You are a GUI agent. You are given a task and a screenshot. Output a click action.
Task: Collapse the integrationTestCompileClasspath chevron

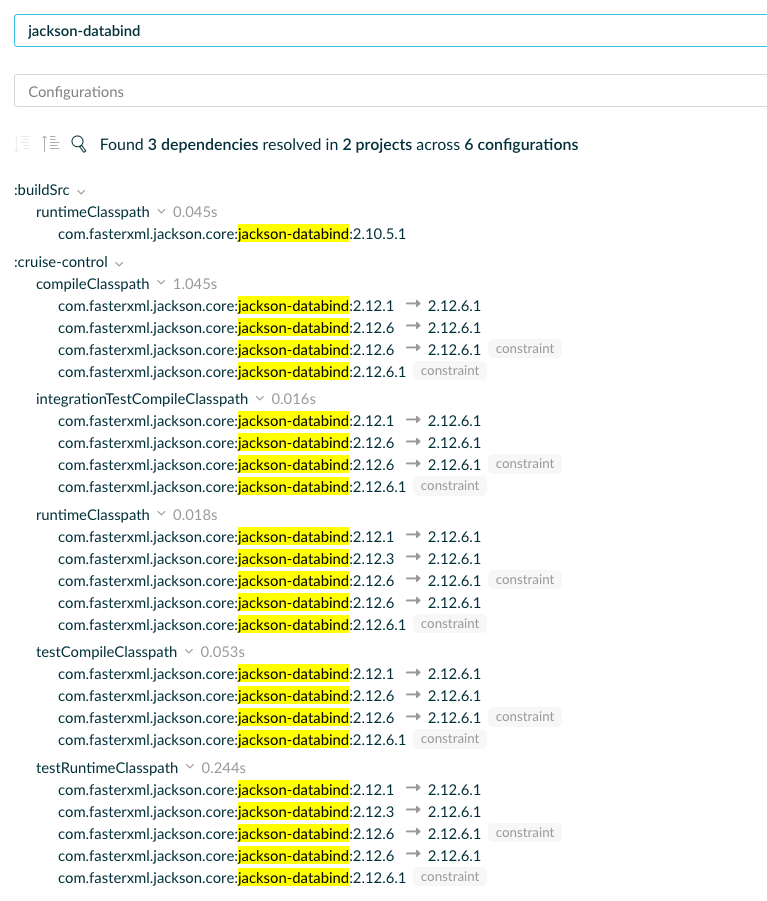tap(260, 398)
